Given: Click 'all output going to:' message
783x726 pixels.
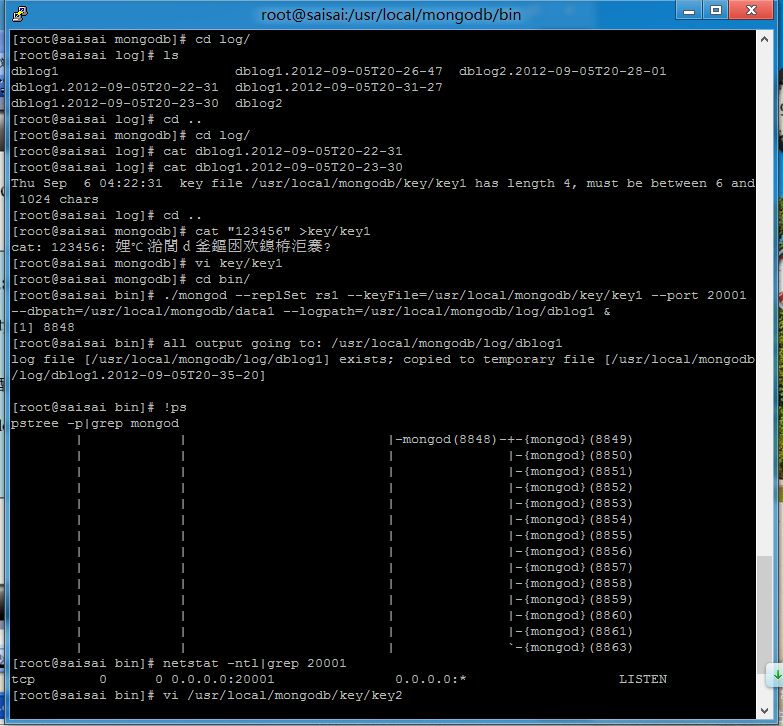Looking at the screenshot, I should 243,343.
